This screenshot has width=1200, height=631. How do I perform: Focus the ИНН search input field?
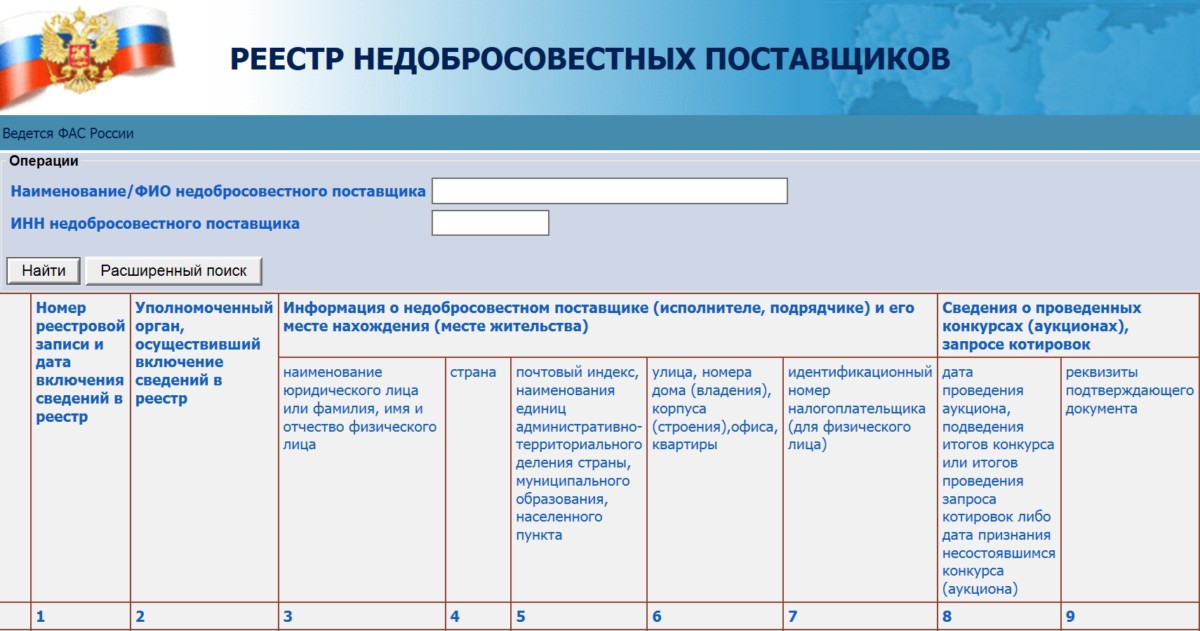490,223
